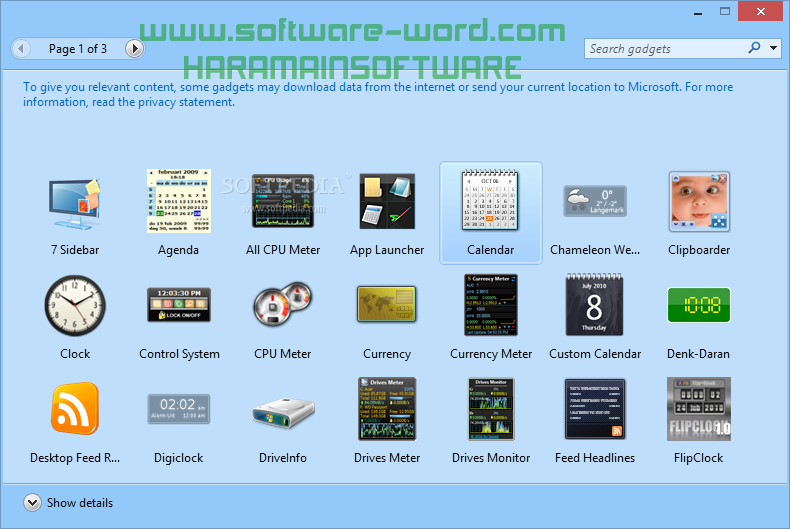Click the search magnifier icon
This screenshot has width=790, height=529.
[x=754, y=48]
